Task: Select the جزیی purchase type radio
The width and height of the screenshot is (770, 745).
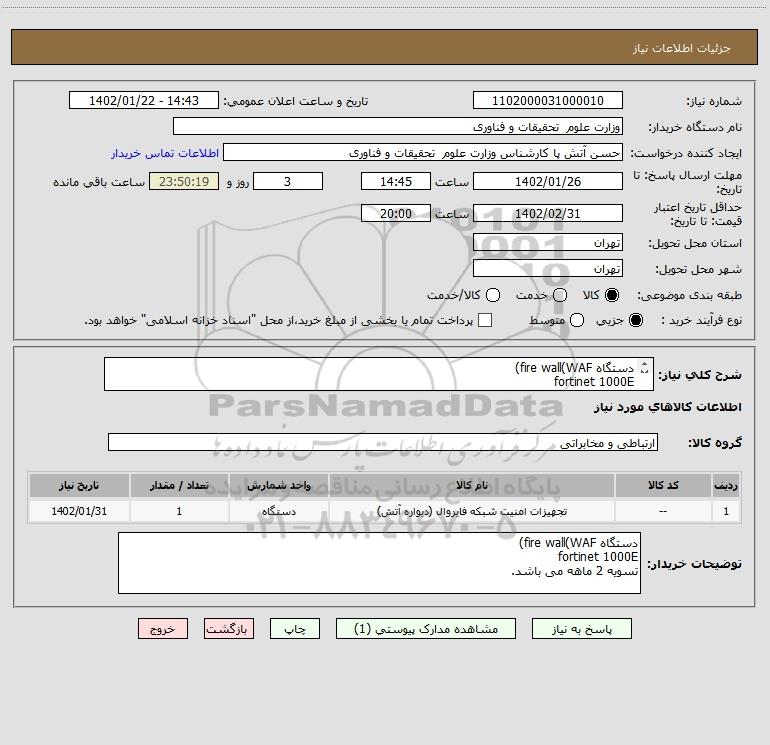Action: (635, 320)
